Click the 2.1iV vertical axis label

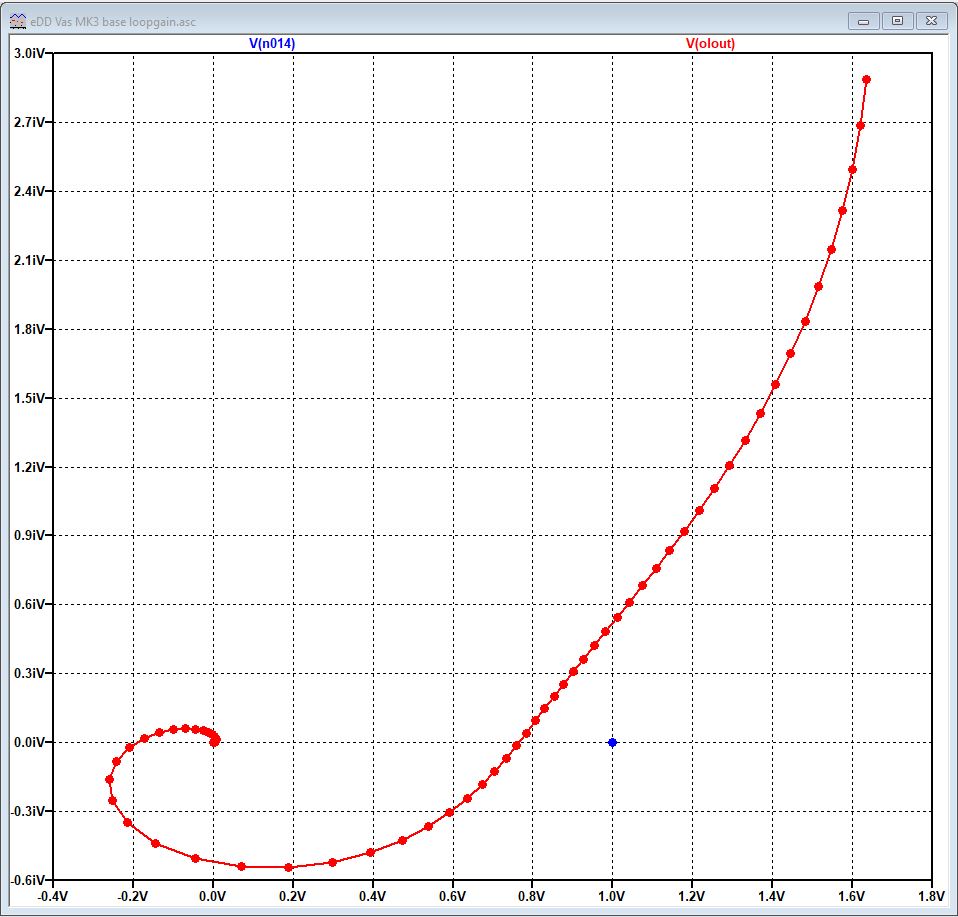pos(29,260)
